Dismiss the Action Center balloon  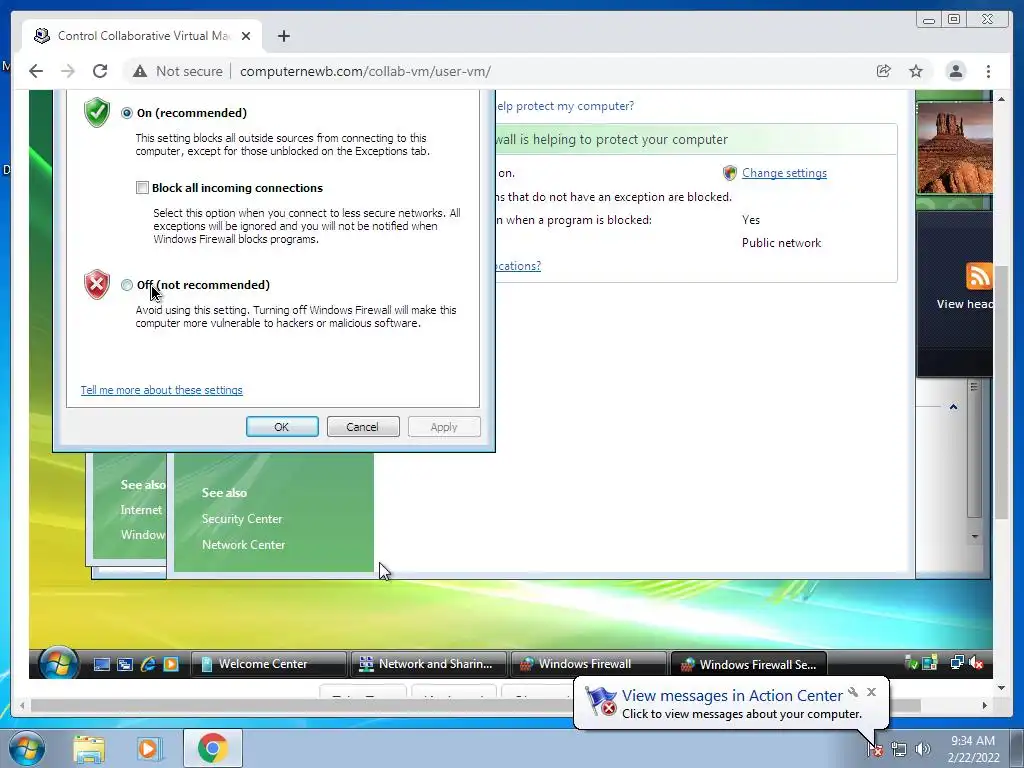871,692
